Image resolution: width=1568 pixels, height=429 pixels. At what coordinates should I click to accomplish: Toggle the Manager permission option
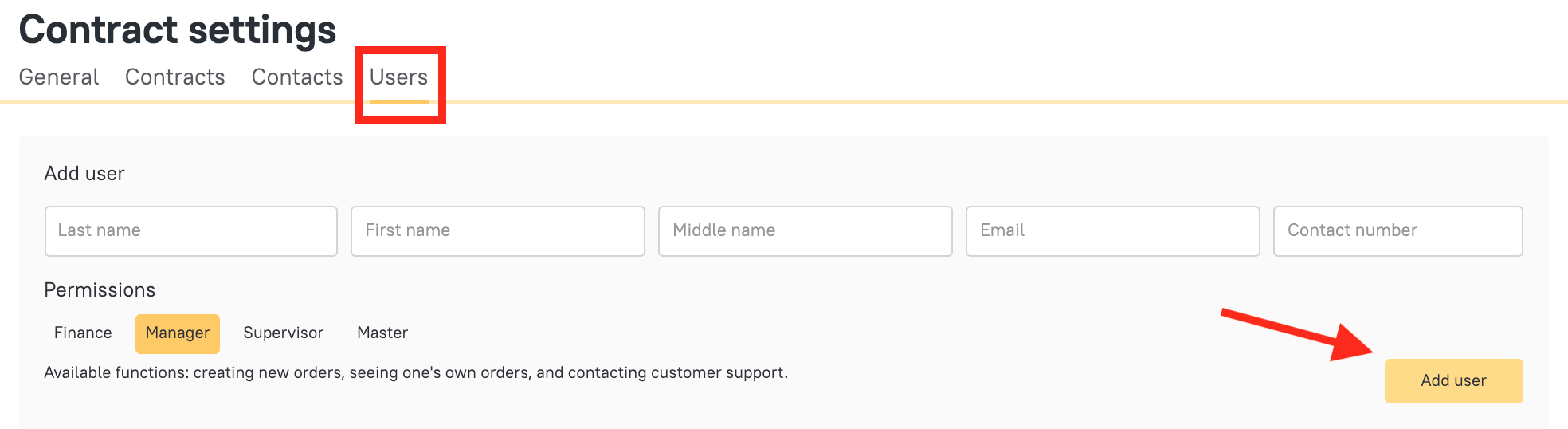tap(178, 333)
